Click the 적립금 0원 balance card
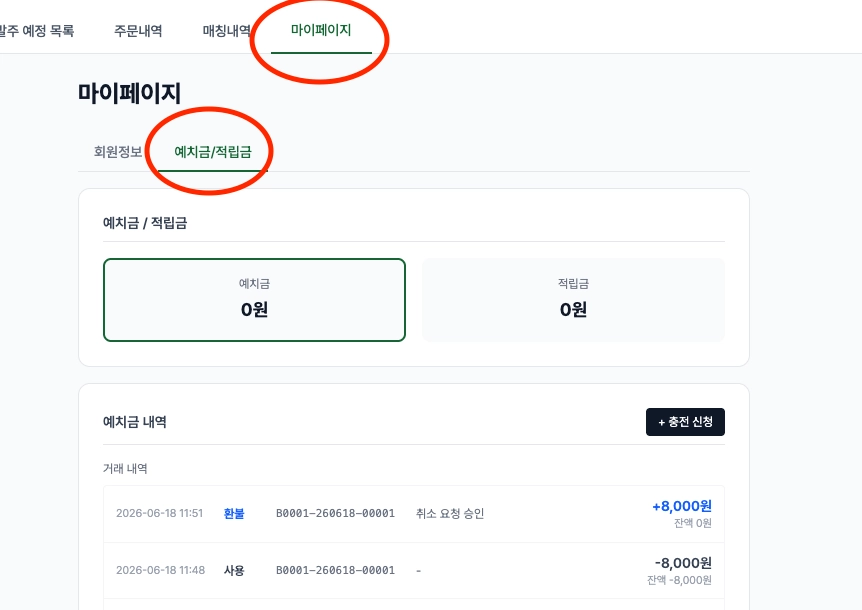This screenshot has height=610, width=862. [573, 300]
